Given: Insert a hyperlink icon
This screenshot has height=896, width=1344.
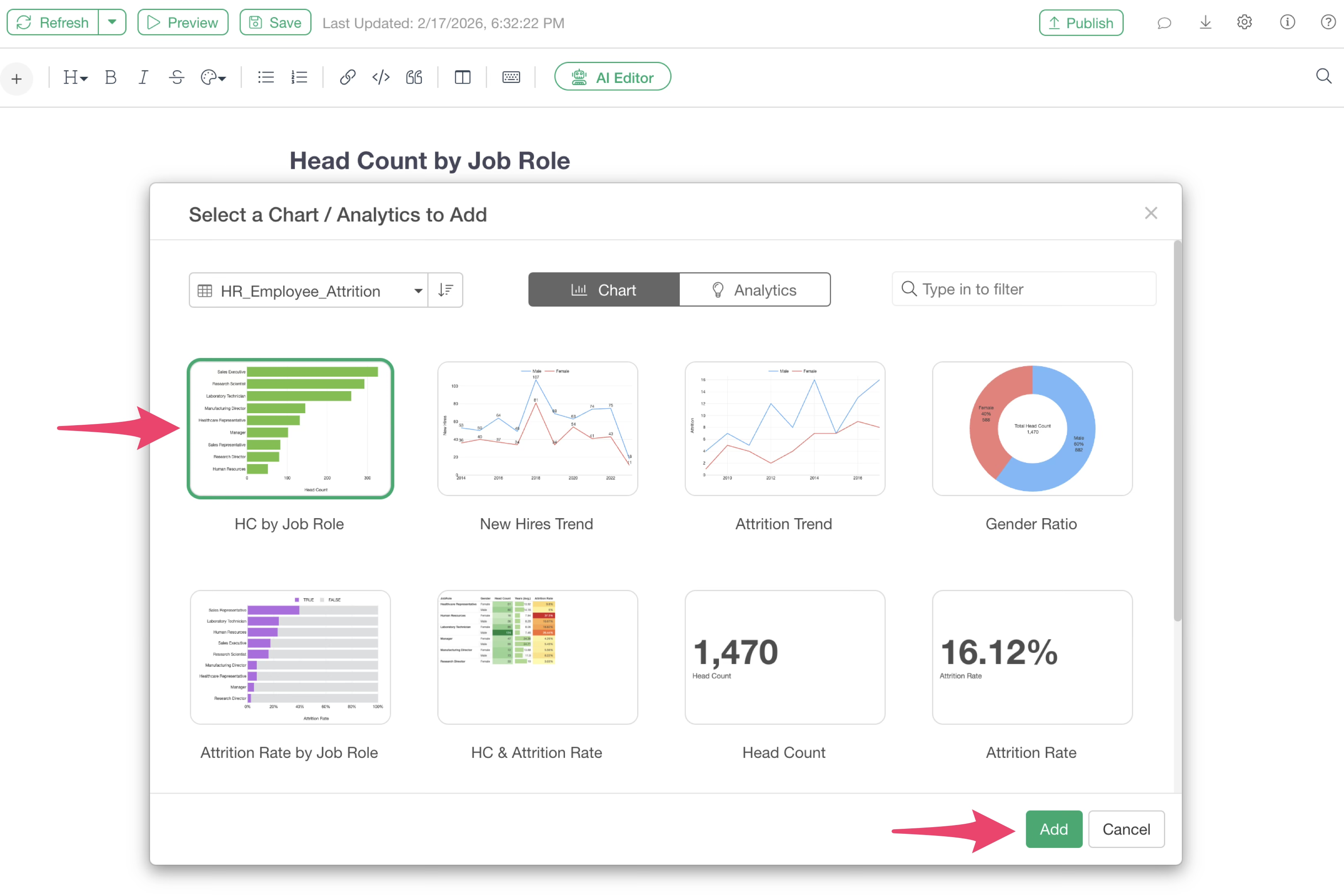Looking at the screenshot, I should tap(348, 77).
